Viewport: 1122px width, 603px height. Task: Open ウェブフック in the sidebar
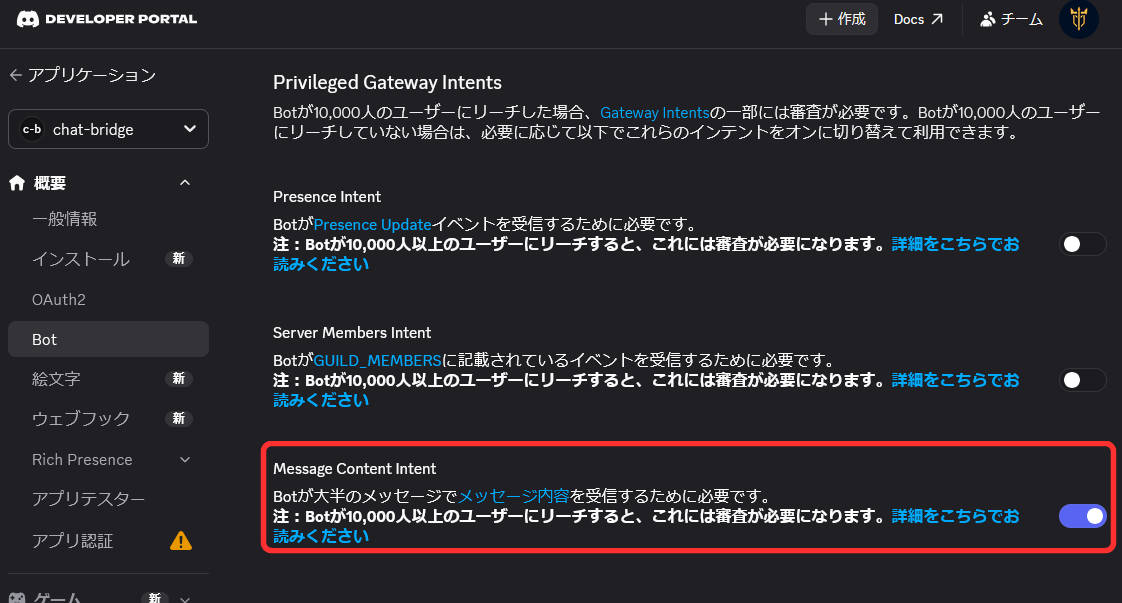81,418
